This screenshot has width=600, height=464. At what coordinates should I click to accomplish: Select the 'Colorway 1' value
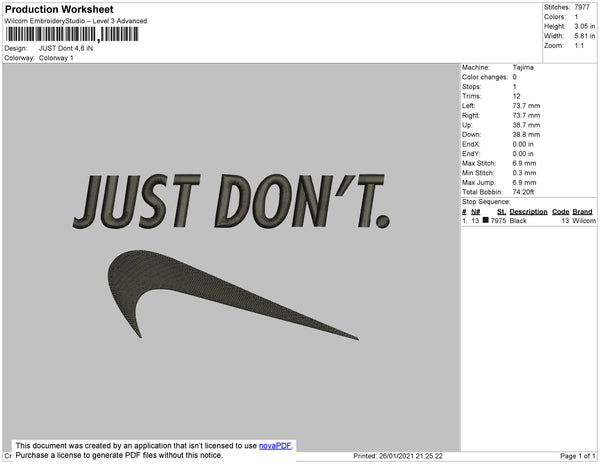click(x=56, y=58)
